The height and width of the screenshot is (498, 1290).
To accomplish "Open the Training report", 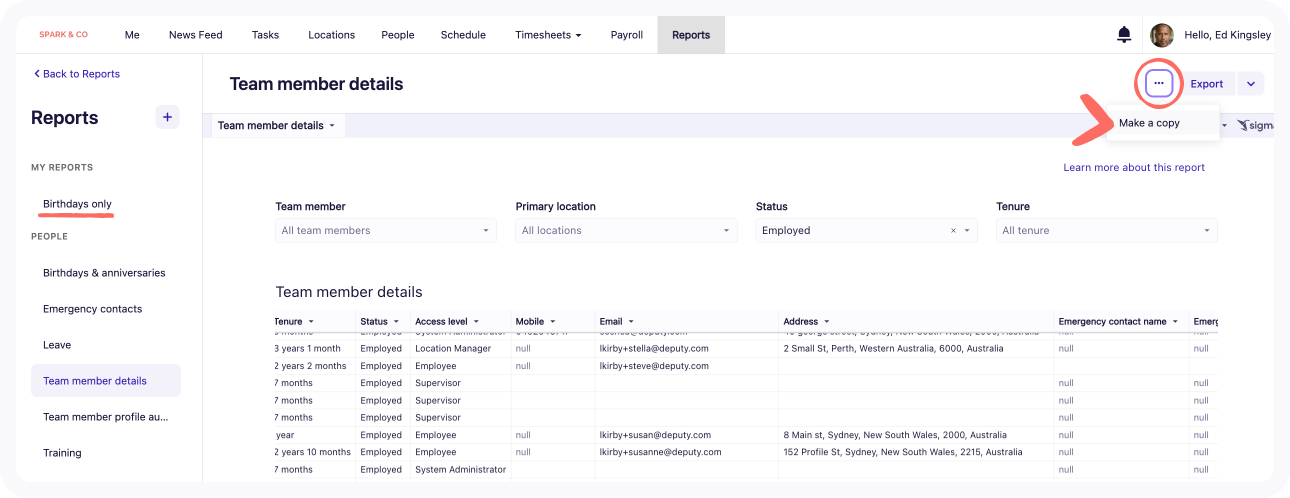I will tap(62, 453).
